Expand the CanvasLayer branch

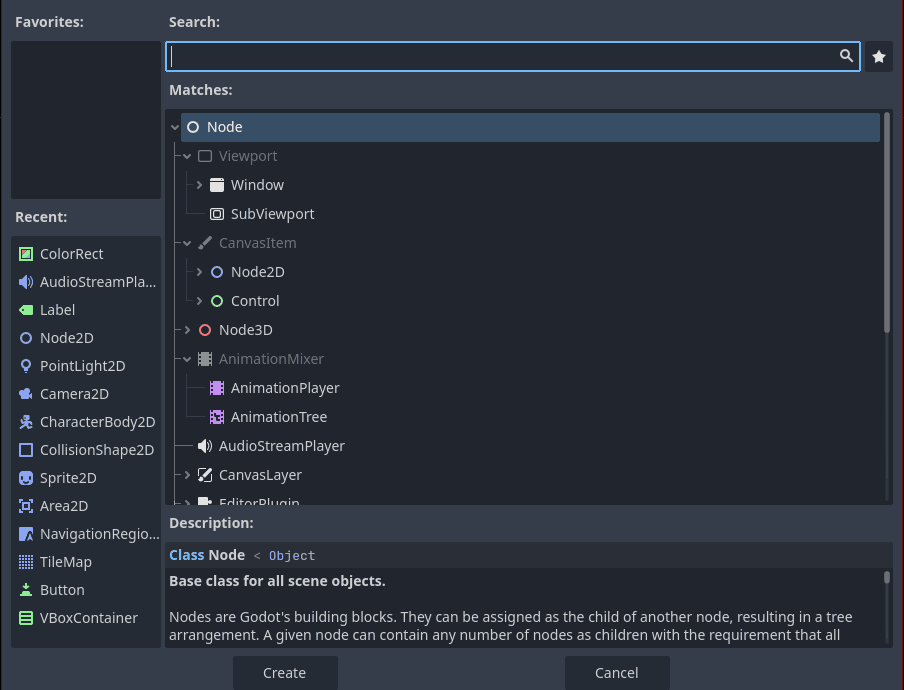pos(187,475)
